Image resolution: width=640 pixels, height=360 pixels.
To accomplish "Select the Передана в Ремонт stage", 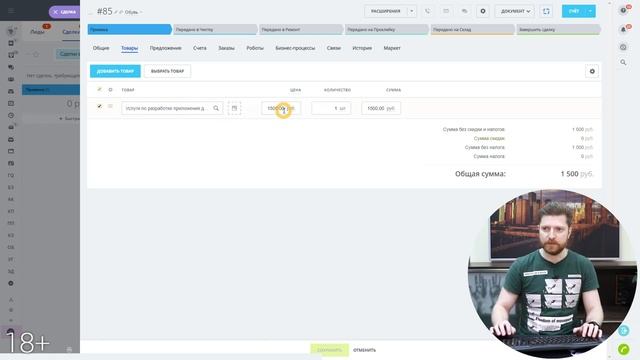I will coord(301,29).
